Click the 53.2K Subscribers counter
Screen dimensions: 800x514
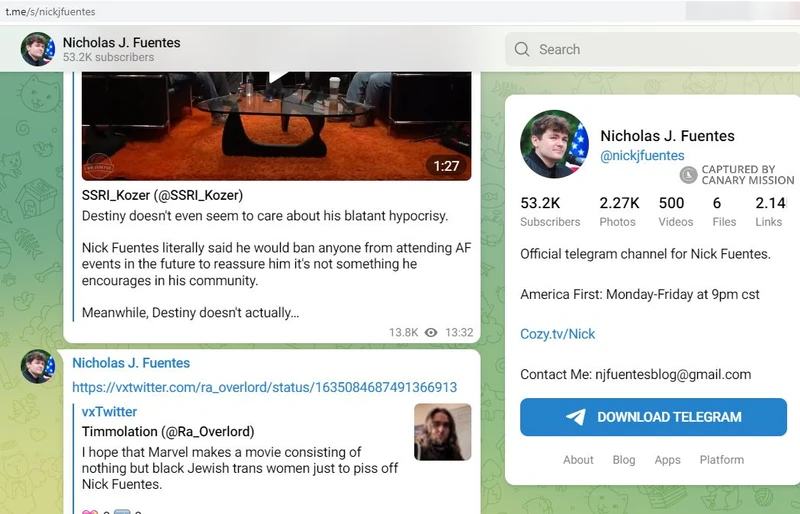(x=550, y=211)
